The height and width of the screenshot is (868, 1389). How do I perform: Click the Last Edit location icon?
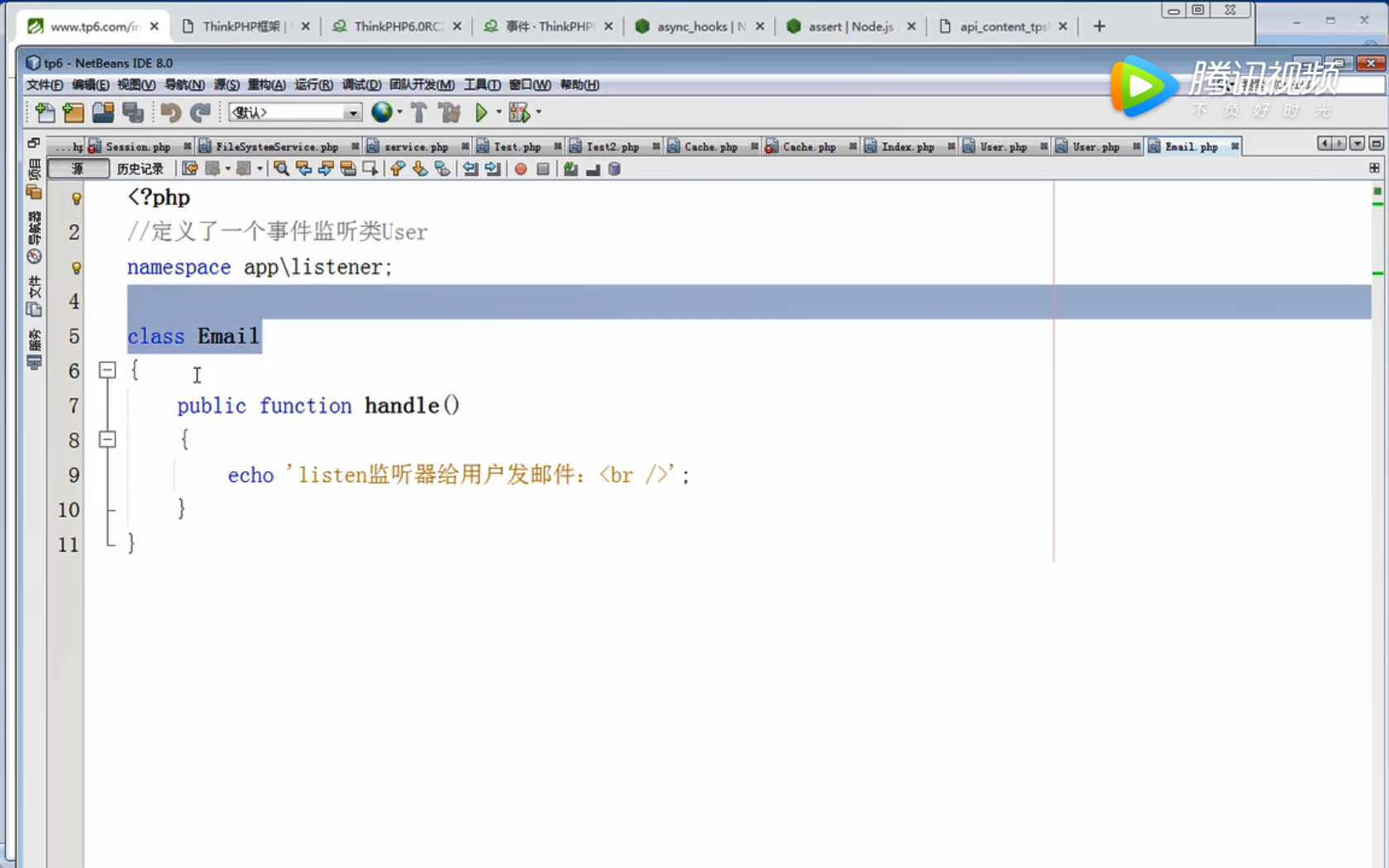click(x=190, y=169)
